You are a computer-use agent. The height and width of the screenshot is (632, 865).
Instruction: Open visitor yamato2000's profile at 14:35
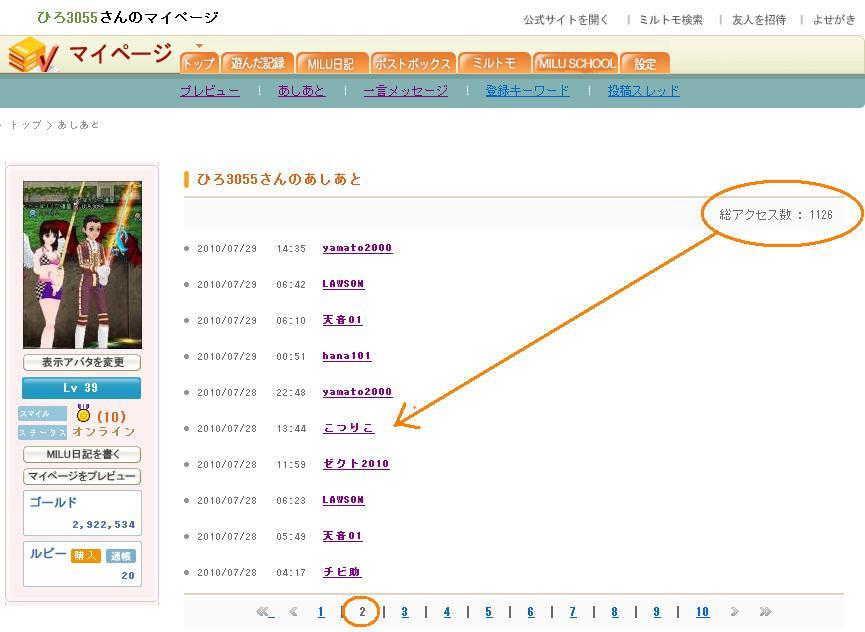coord(357,248)
